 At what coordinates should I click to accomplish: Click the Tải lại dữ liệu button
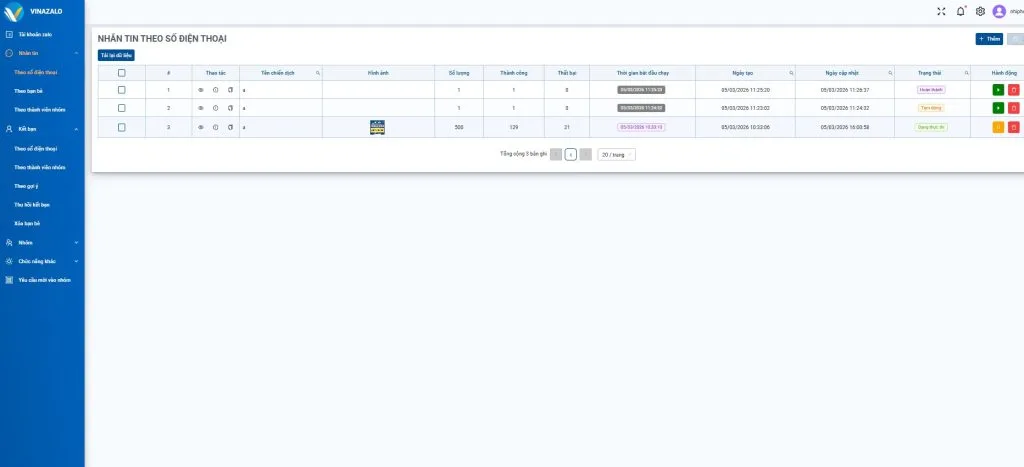pos(116,55)
